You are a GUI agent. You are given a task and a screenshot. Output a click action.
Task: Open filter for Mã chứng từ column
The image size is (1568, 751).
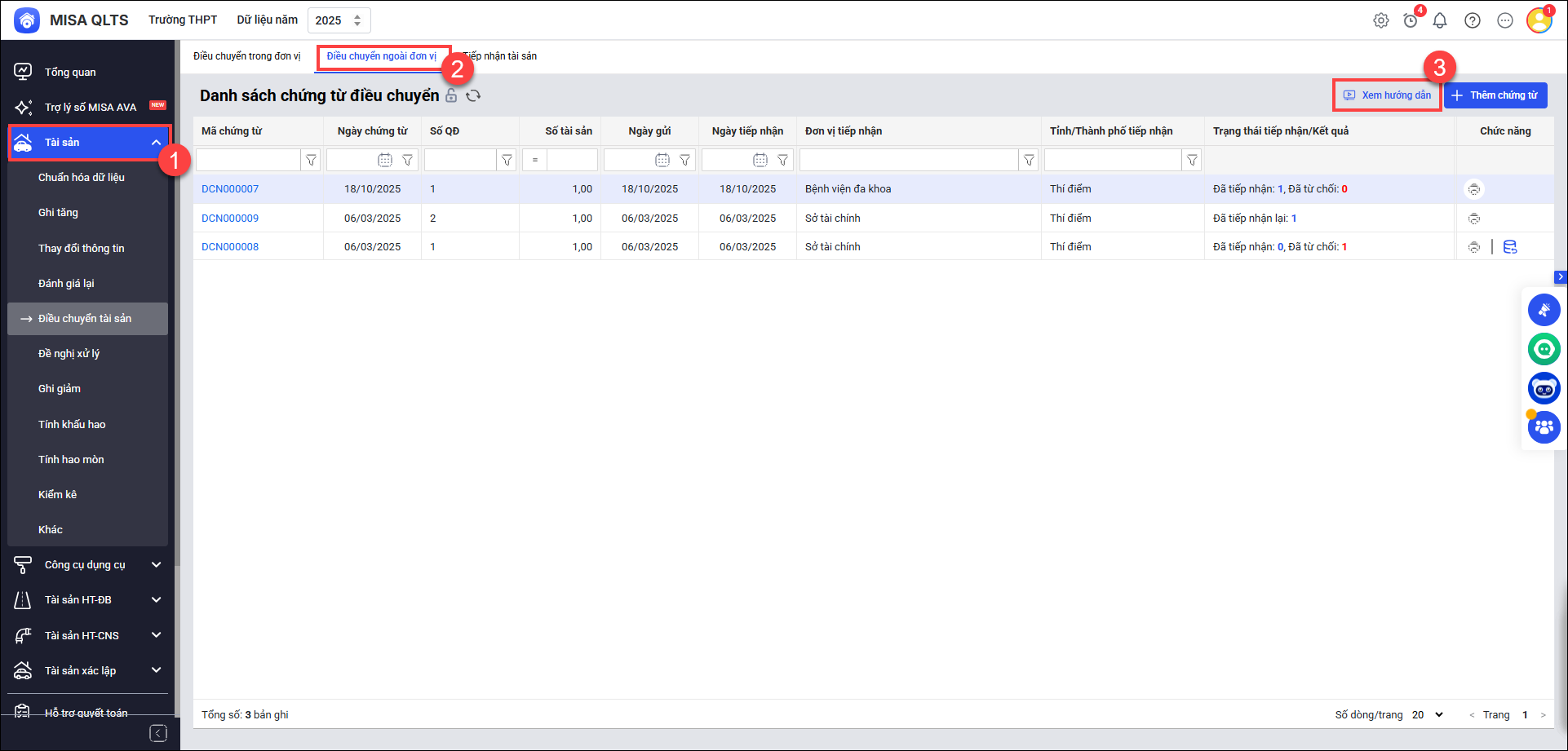(x=311, y=161)
